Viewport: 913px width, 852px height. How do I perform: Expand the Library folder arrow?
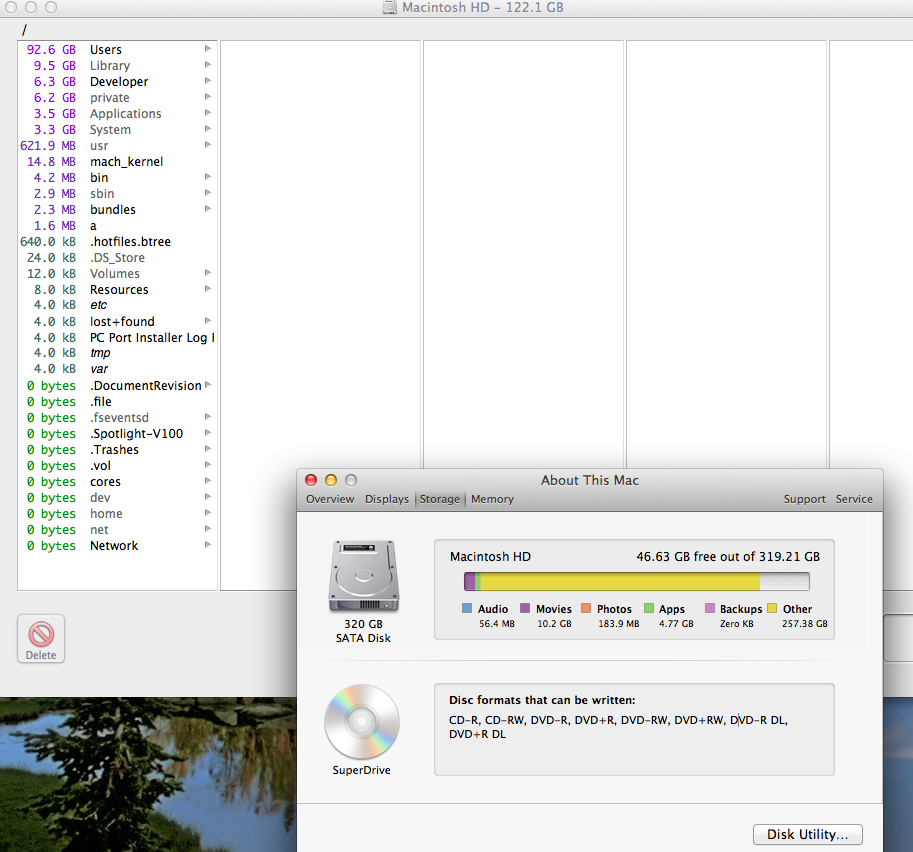(208, 65)
